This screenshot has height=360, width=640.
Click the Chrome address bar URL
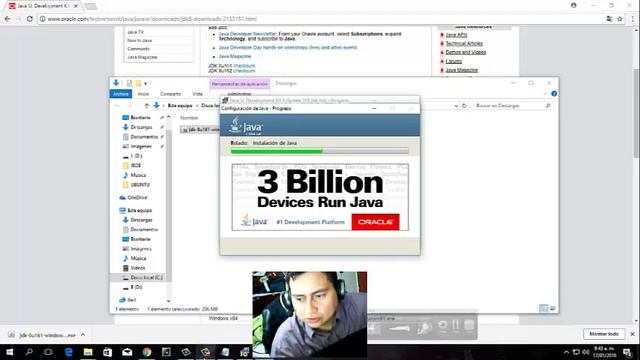tap(152, 19)
